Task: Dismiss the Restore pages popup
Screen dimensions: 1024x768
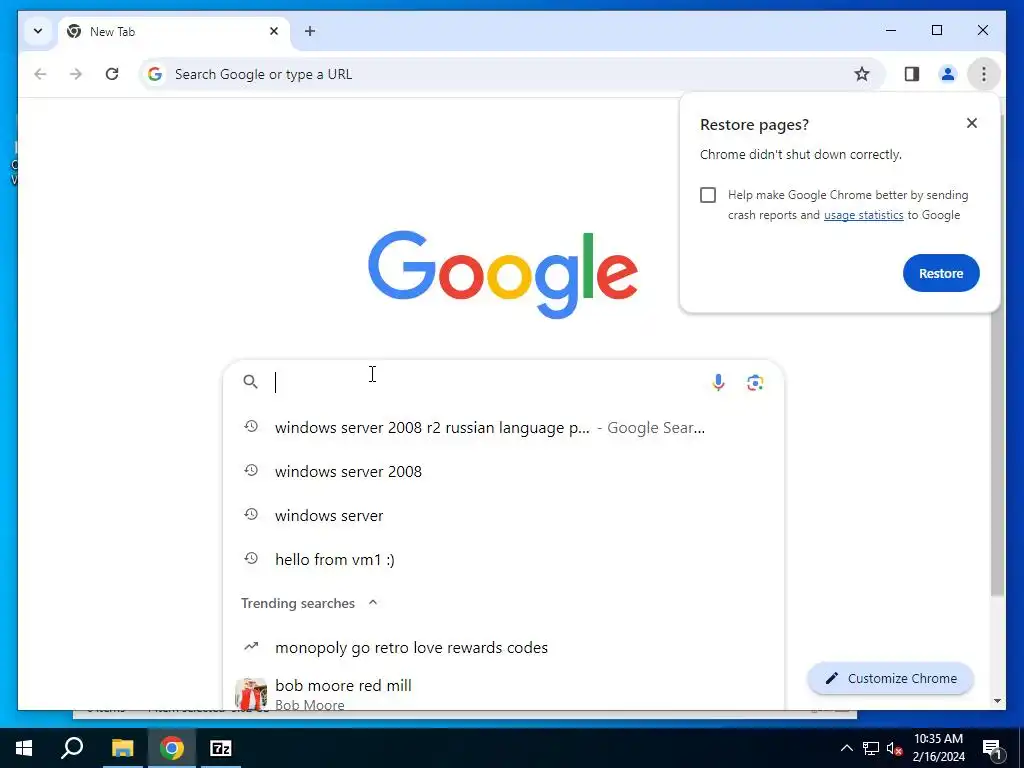Action: pos(972,123)
